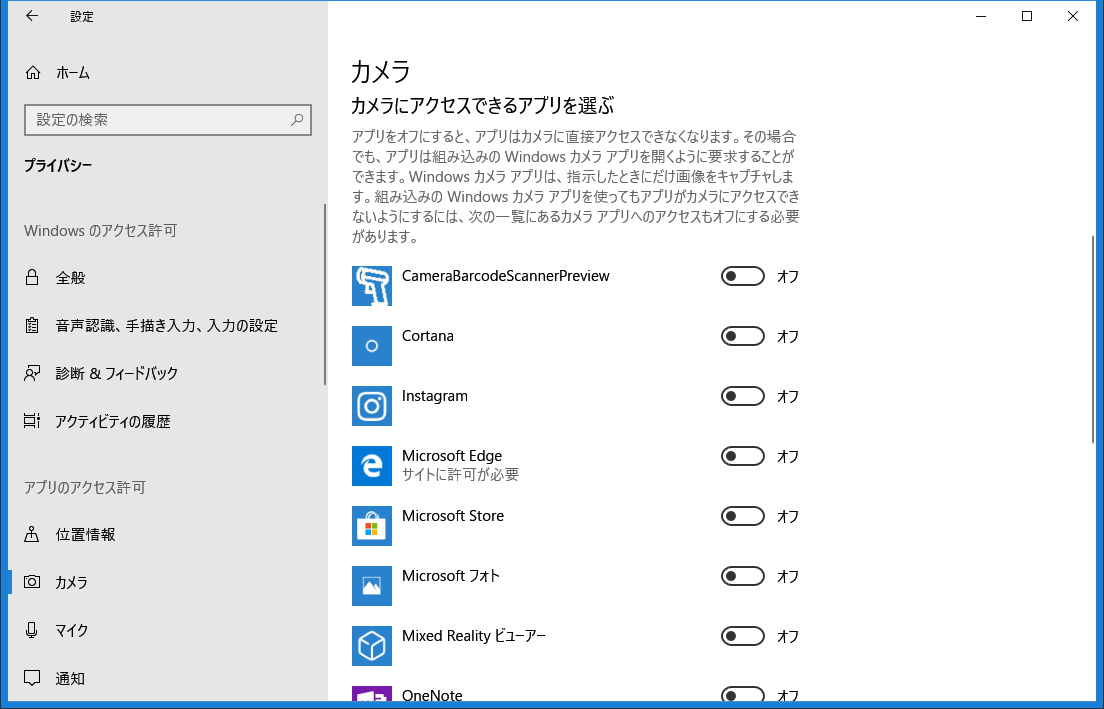
Task: Minimize the settings window
Action: pyautogui.click(x=981, y=16)
